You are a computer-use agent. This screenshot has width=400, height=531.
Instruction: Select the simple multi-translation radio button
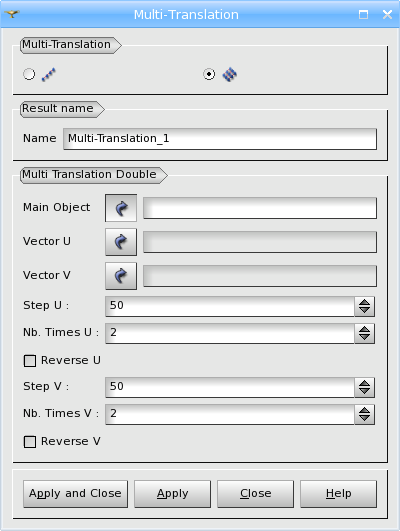pos(29,74)
